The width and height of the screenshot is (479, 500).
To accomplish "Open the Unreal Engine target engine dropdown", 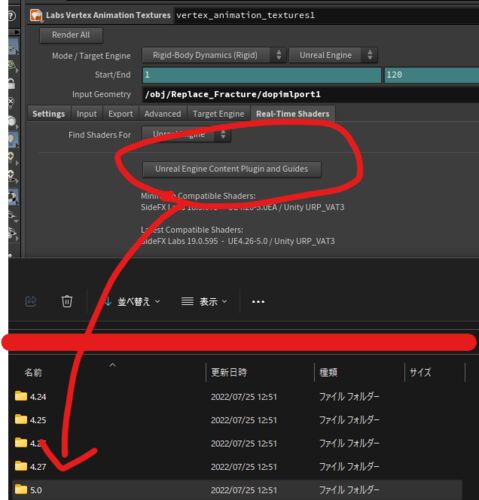I will [x=333, y=55].
